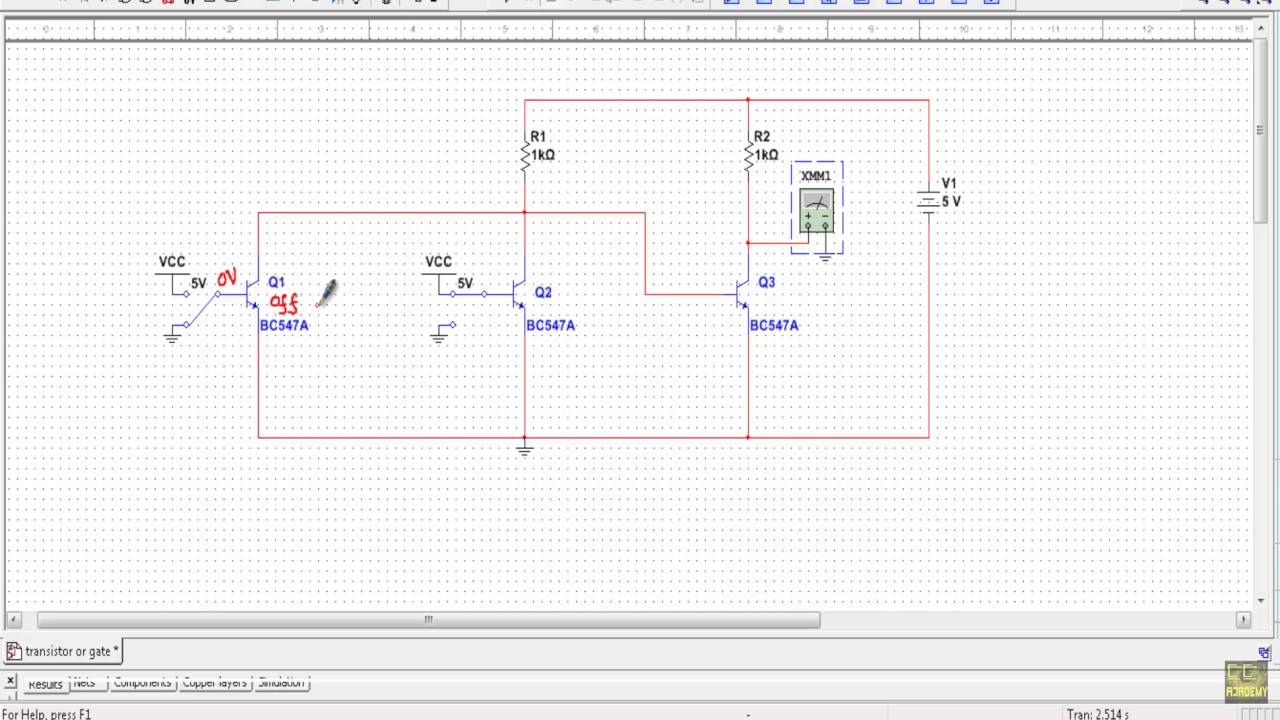Click the vertical scrollbar up arrow
Viewport: 1280px width, 720px height.
[1260, 27]
